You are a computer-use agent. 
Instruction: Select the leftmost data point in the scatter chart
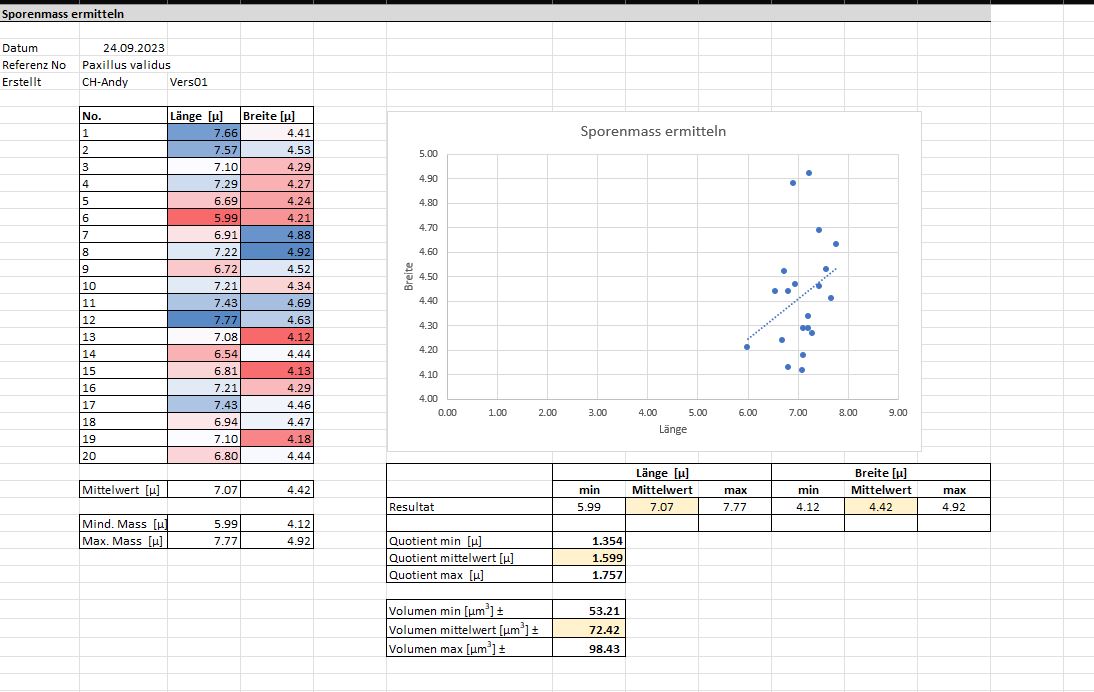pos(747,347)
